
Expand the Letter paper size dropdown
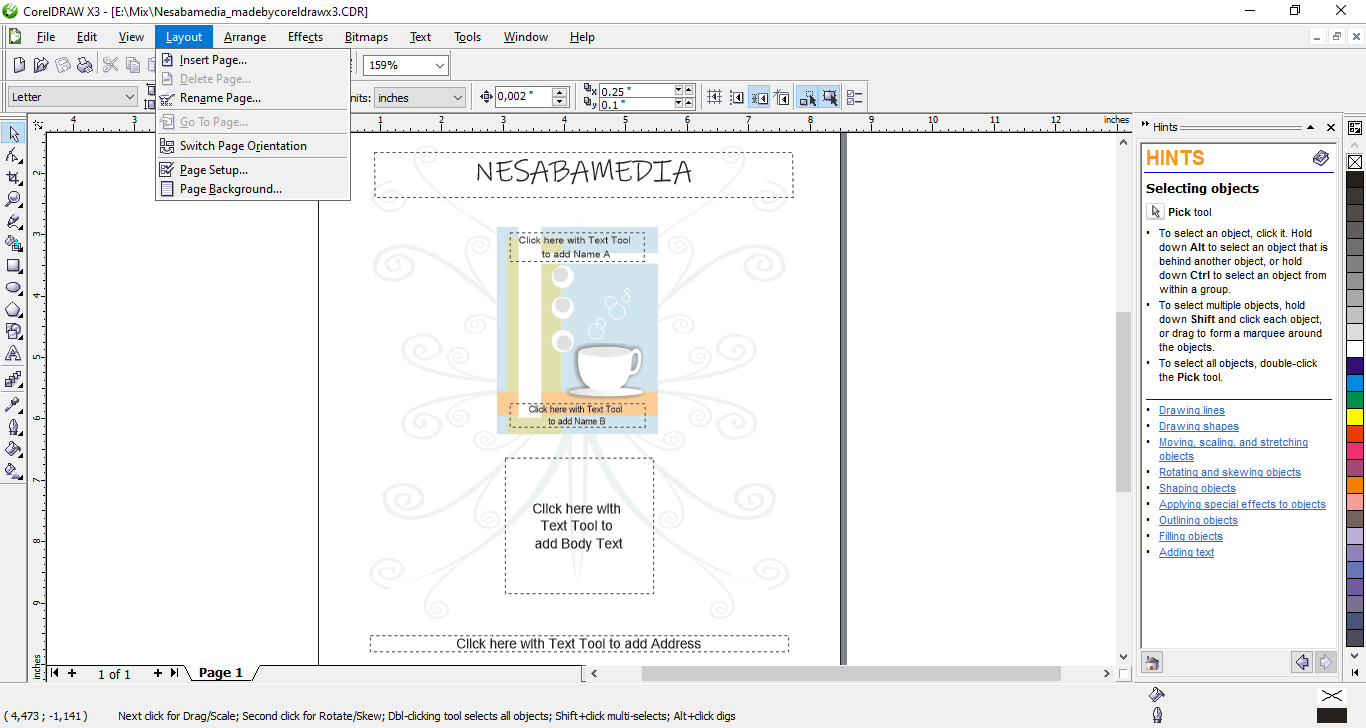(130, 97)
